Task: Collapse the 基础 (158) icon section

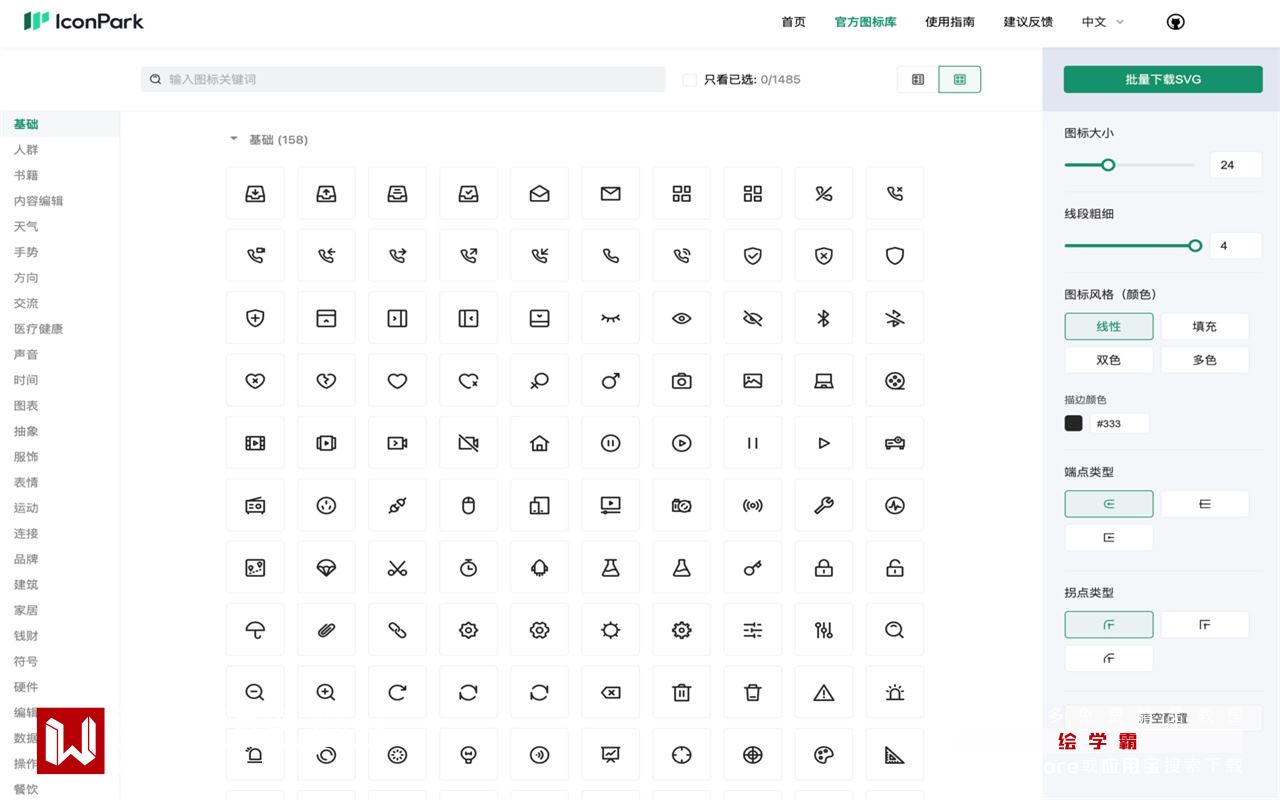Action: click(x=234, y=140)
